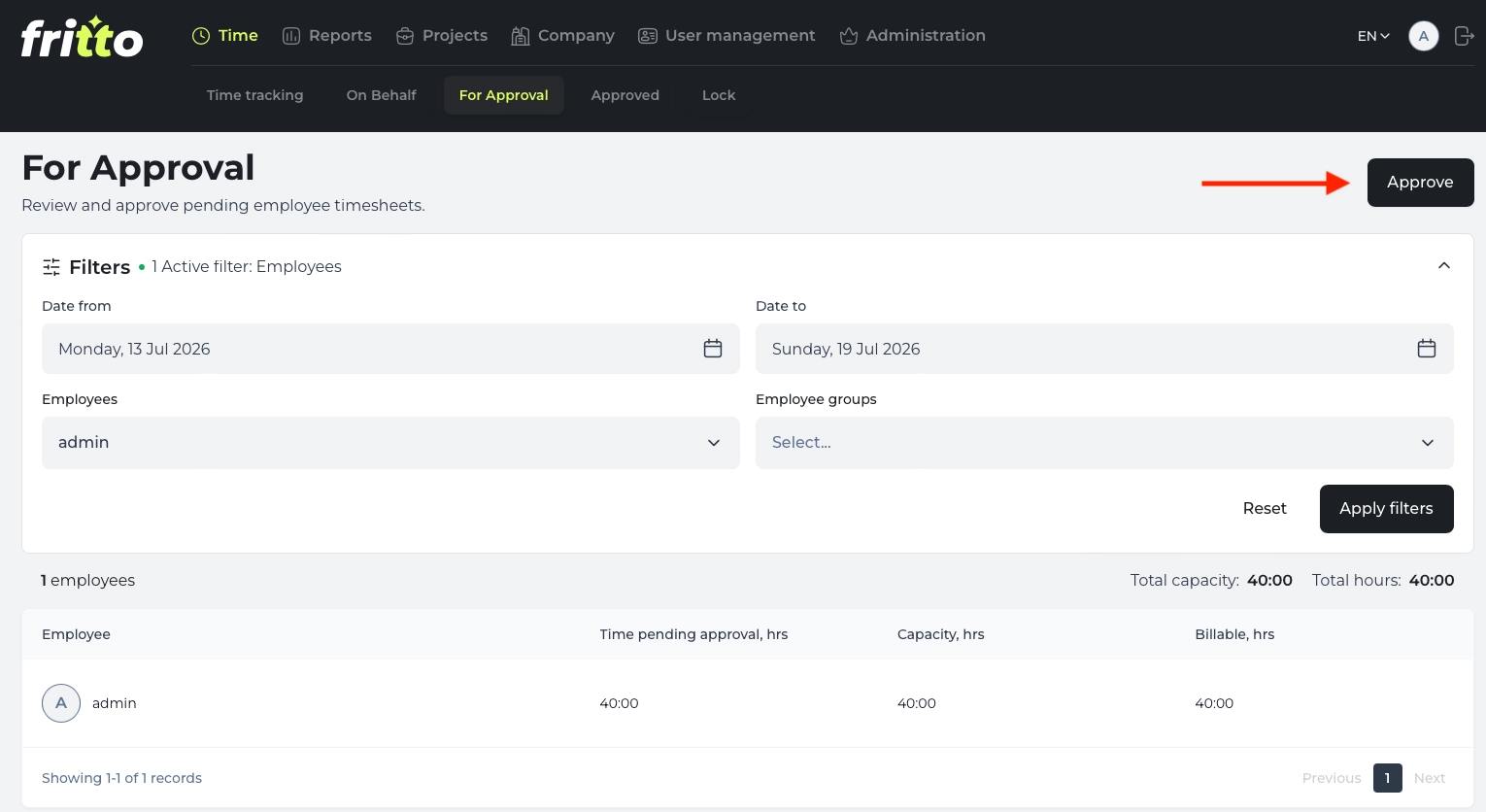Open the Company menu
This screenshot has height=812, width=1486.
tap(563, 36)
